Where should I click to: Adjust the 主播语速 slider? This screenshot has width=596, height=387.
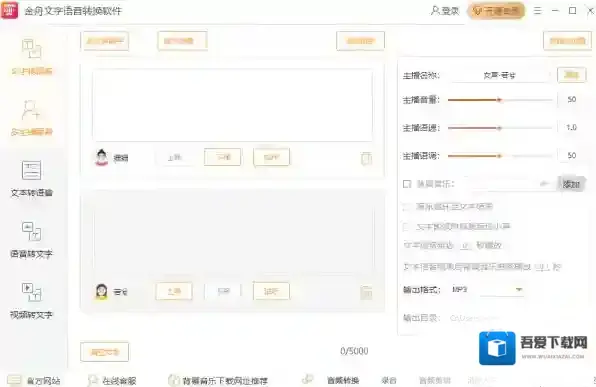tap(500, 128)
